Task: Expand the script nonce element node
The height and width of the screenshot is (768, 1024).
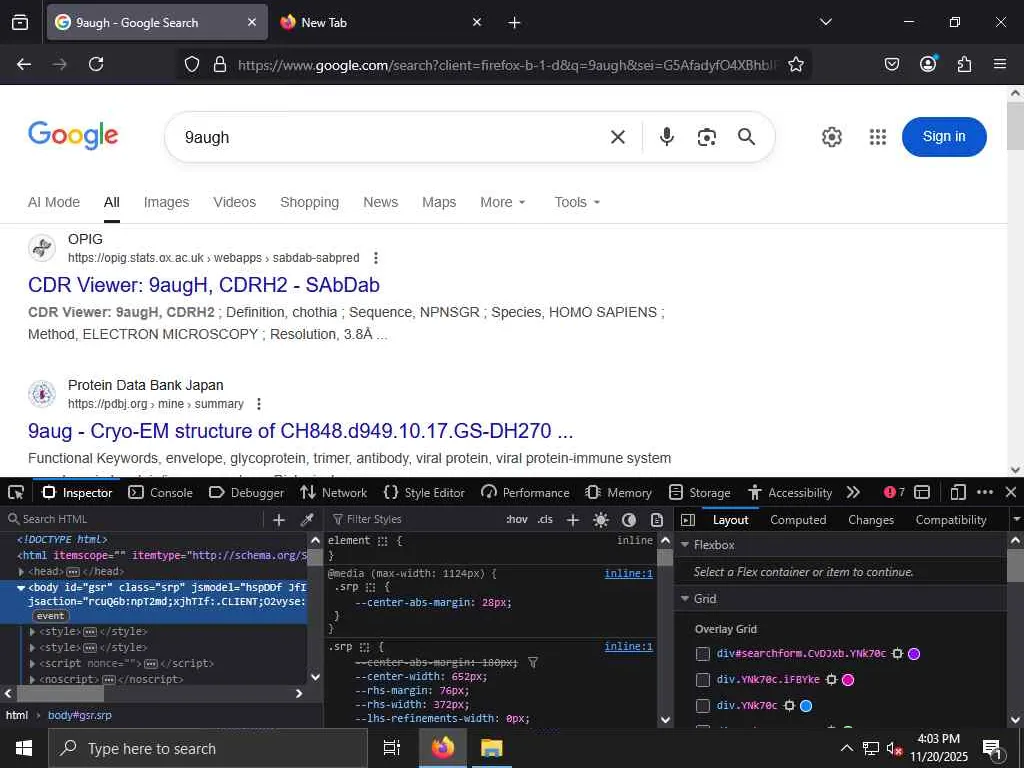Action: pyautogui.click(x=33, y=664)
